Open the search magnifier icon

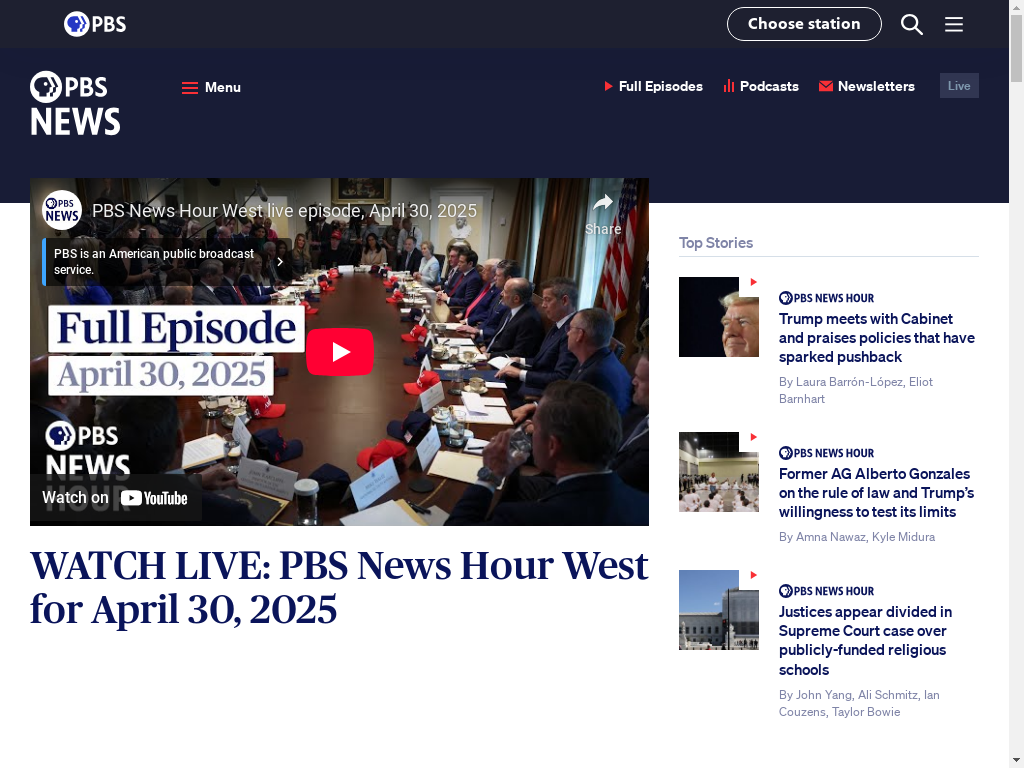(x=912, y=24)
